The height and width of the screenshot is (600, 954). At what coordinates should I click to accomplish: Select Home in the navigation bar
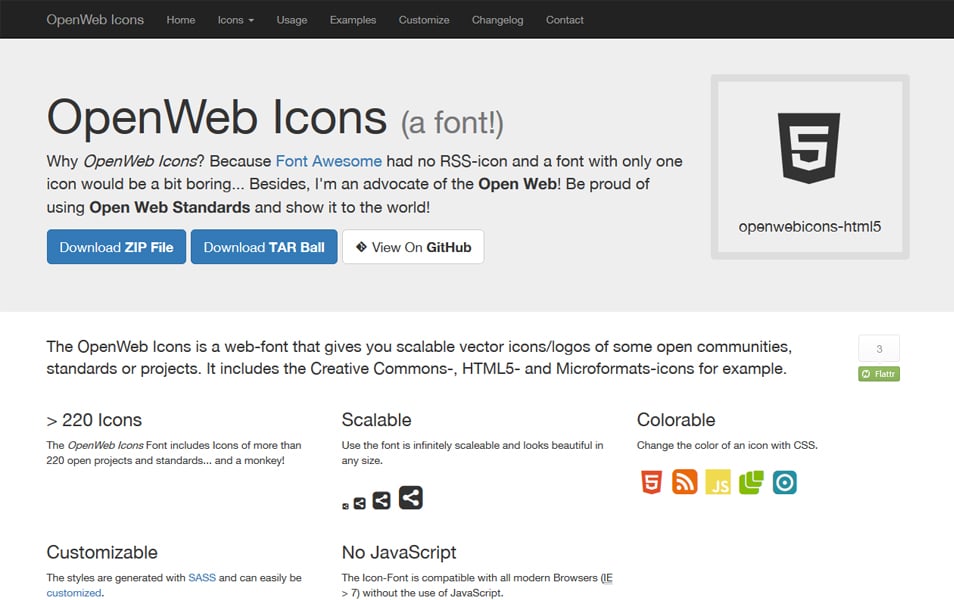[x=180, y=19]
